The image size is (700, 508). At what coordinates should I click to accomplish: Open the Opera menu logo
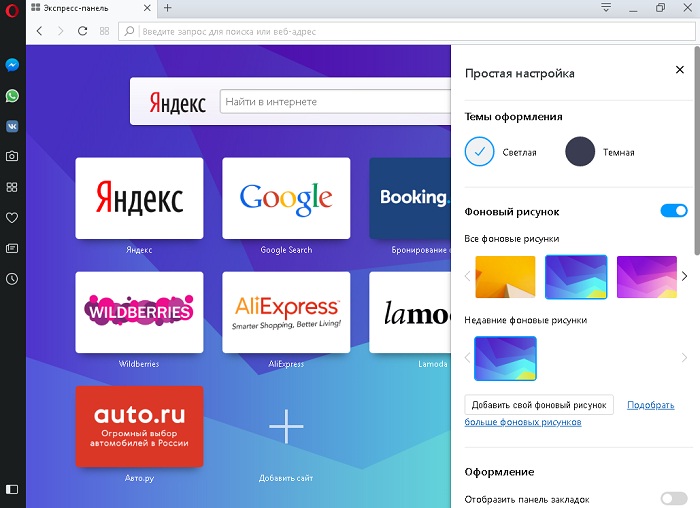[x=12, y=10]
